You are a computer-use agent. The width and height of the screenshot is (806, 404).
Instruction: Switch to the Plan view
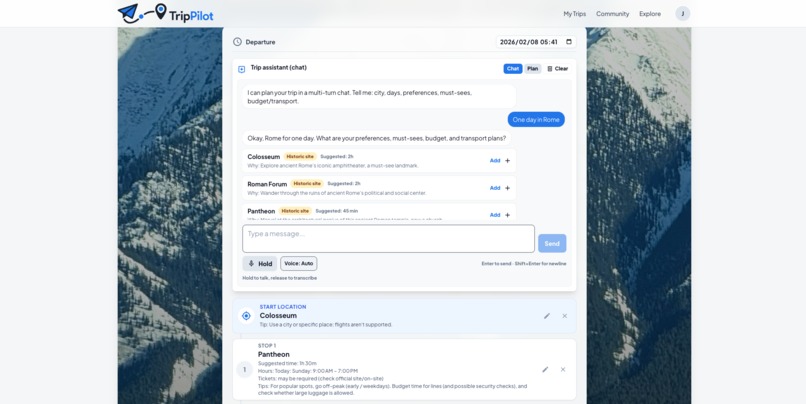click(x=533, y=69)
